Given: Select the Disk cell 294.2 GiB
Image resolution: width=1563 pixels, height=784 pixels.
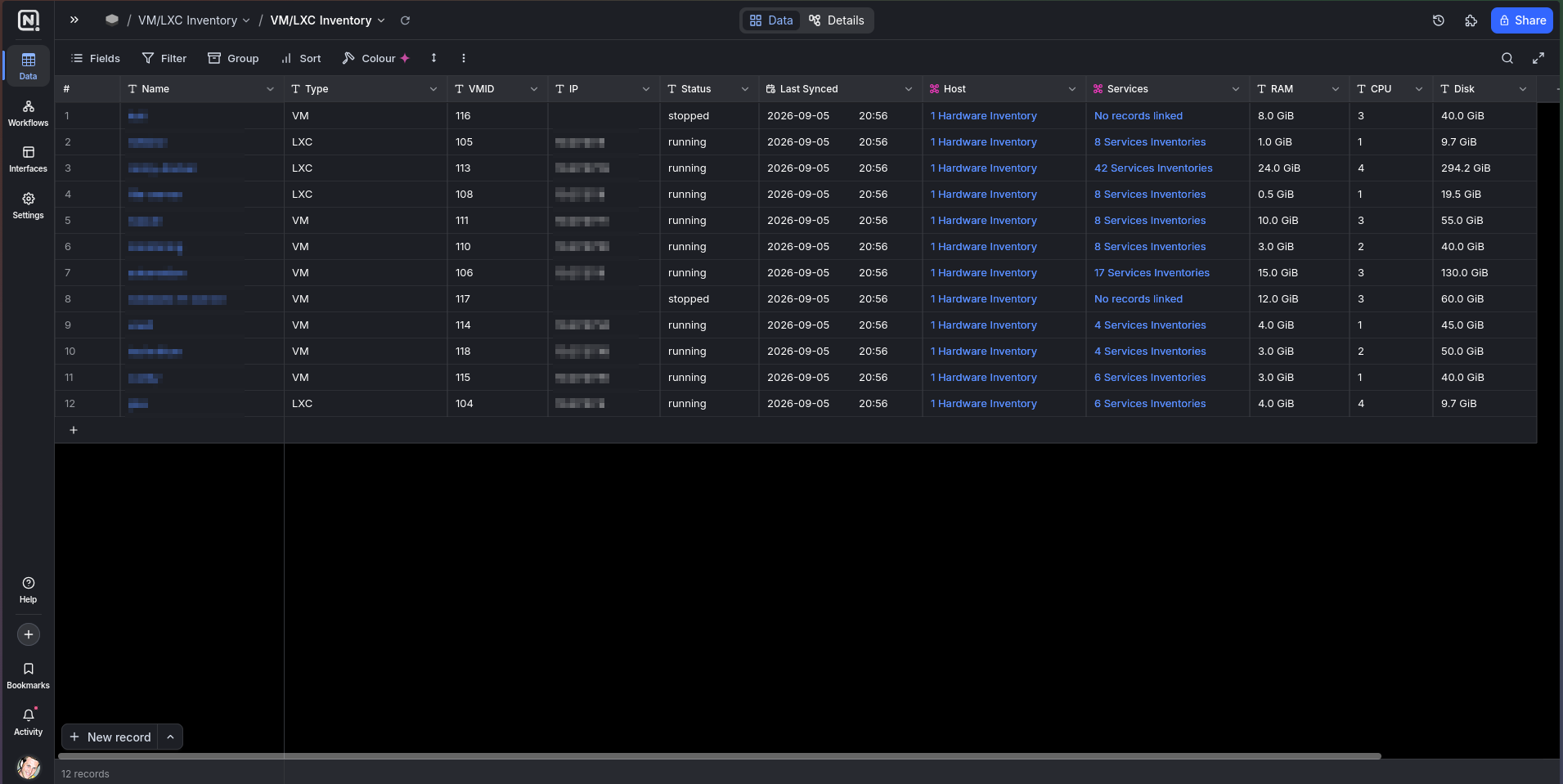Looking at the screenshot, I should (1484, 168).
